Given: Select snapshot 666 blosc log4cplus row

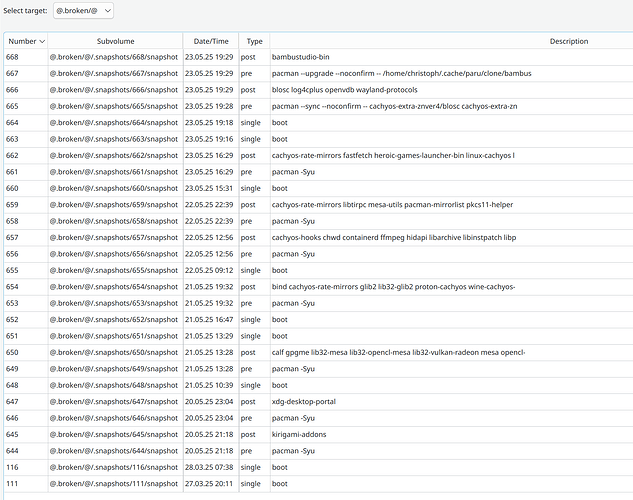Looking at the screenshot, I should pos(319,90).
